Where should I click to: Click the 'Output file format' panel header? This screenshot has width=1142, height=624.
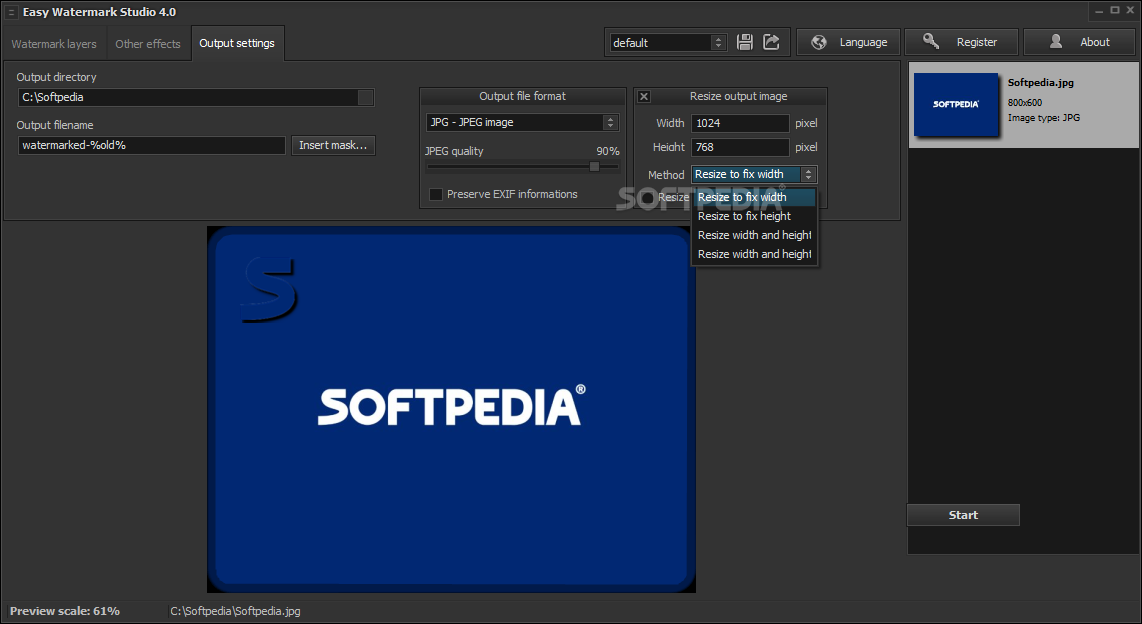pos(522,96)
